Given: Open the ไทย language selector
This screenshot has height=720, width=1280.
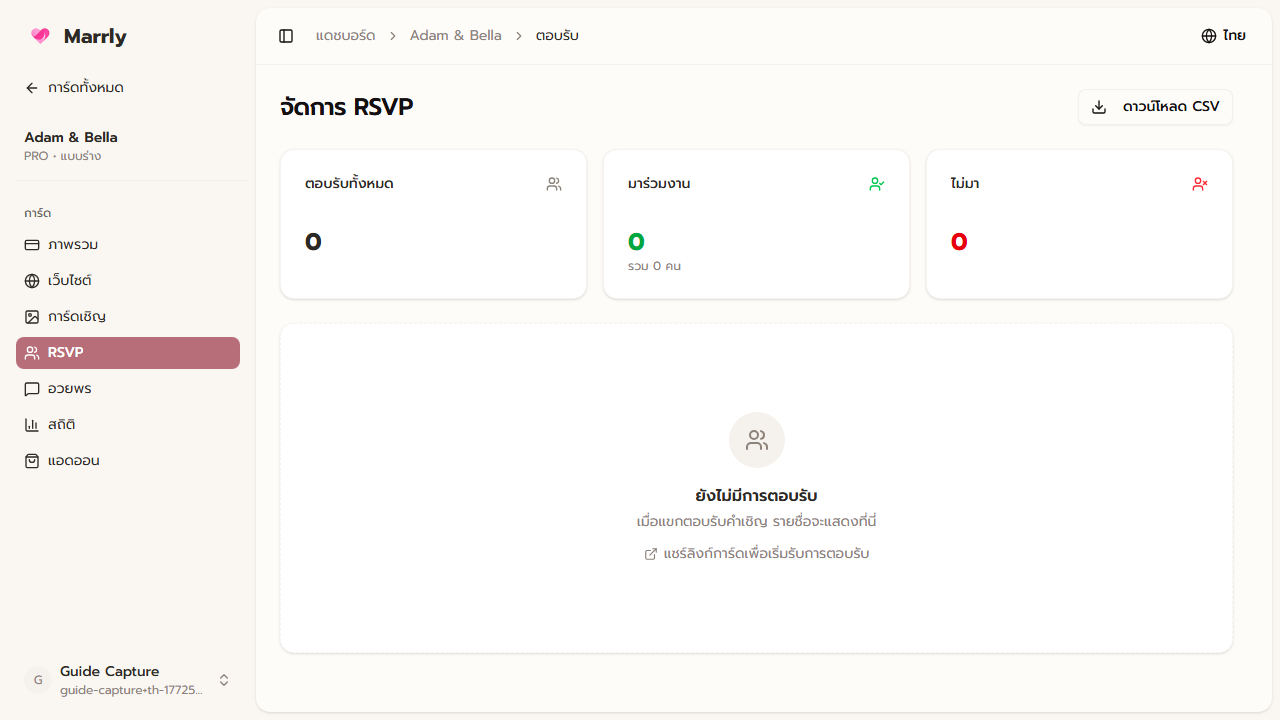Looking at the screenshot, I should [1222, 35].
